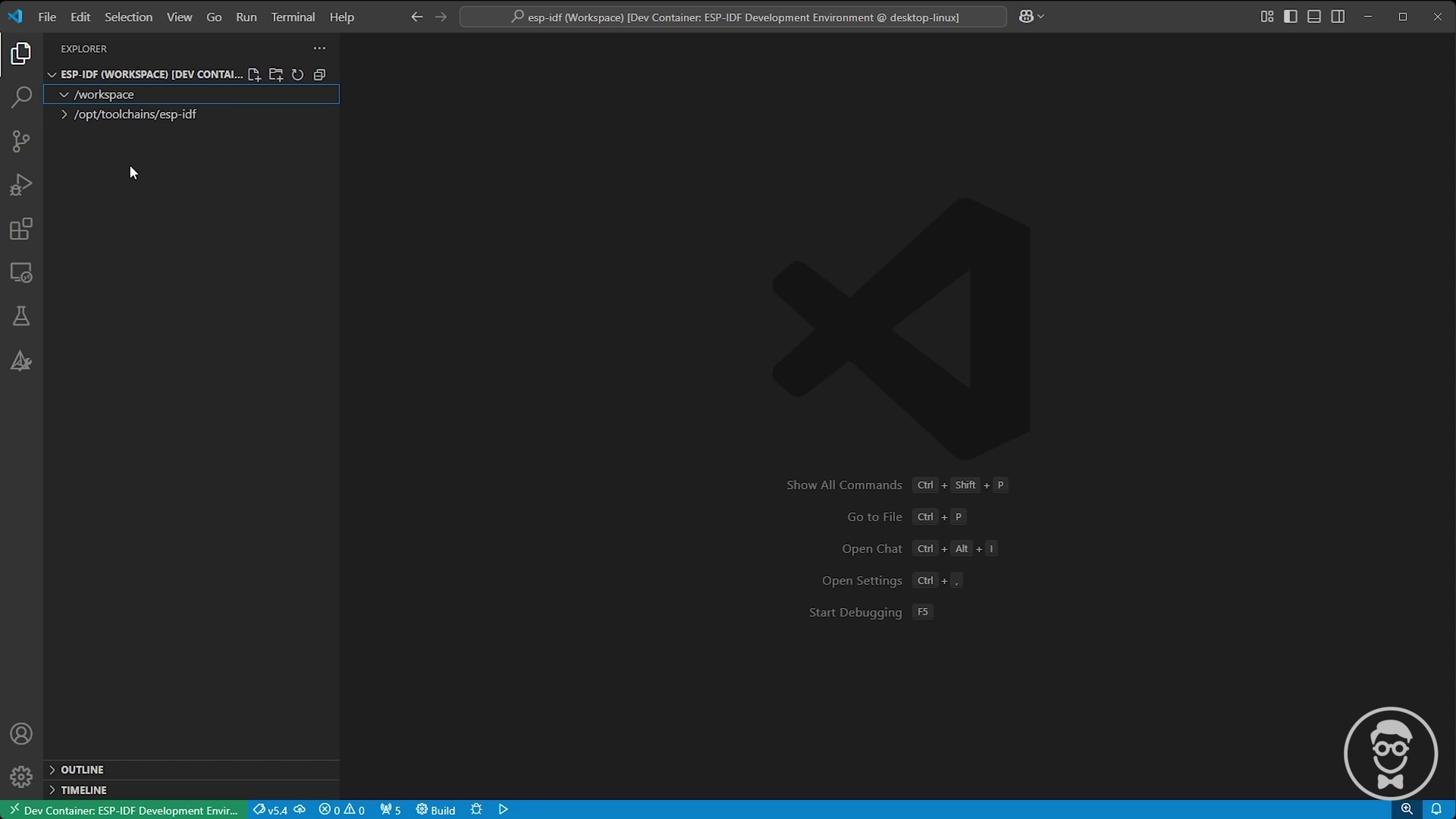Click the command center search box
Screen dimensions: 1456x819
[x=733, y=17]
